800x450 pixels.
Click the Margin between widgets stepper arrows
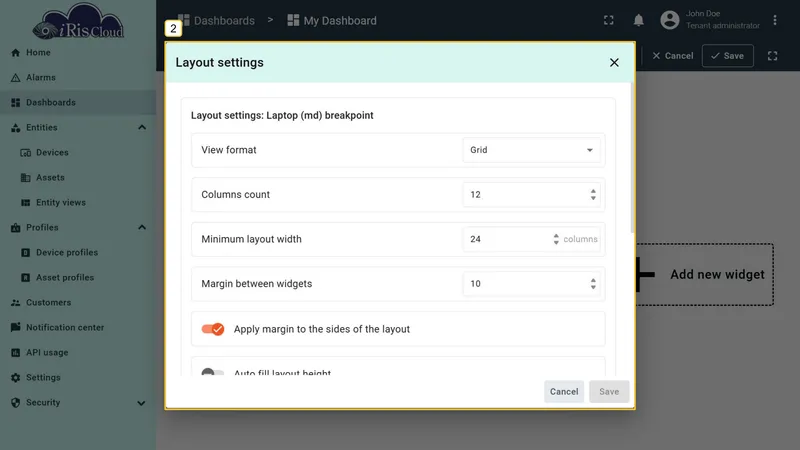(x=593, y=284)
